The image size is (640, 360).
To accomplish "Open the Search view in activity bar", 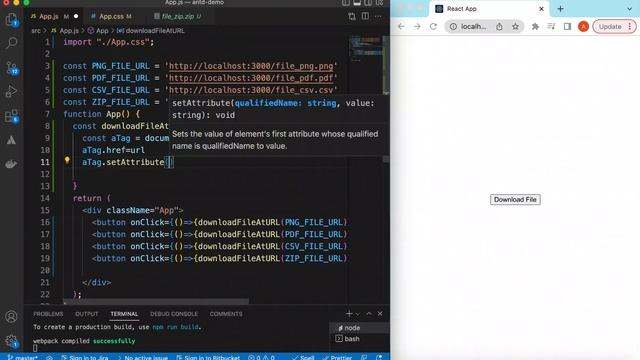I will pos(11,43).
